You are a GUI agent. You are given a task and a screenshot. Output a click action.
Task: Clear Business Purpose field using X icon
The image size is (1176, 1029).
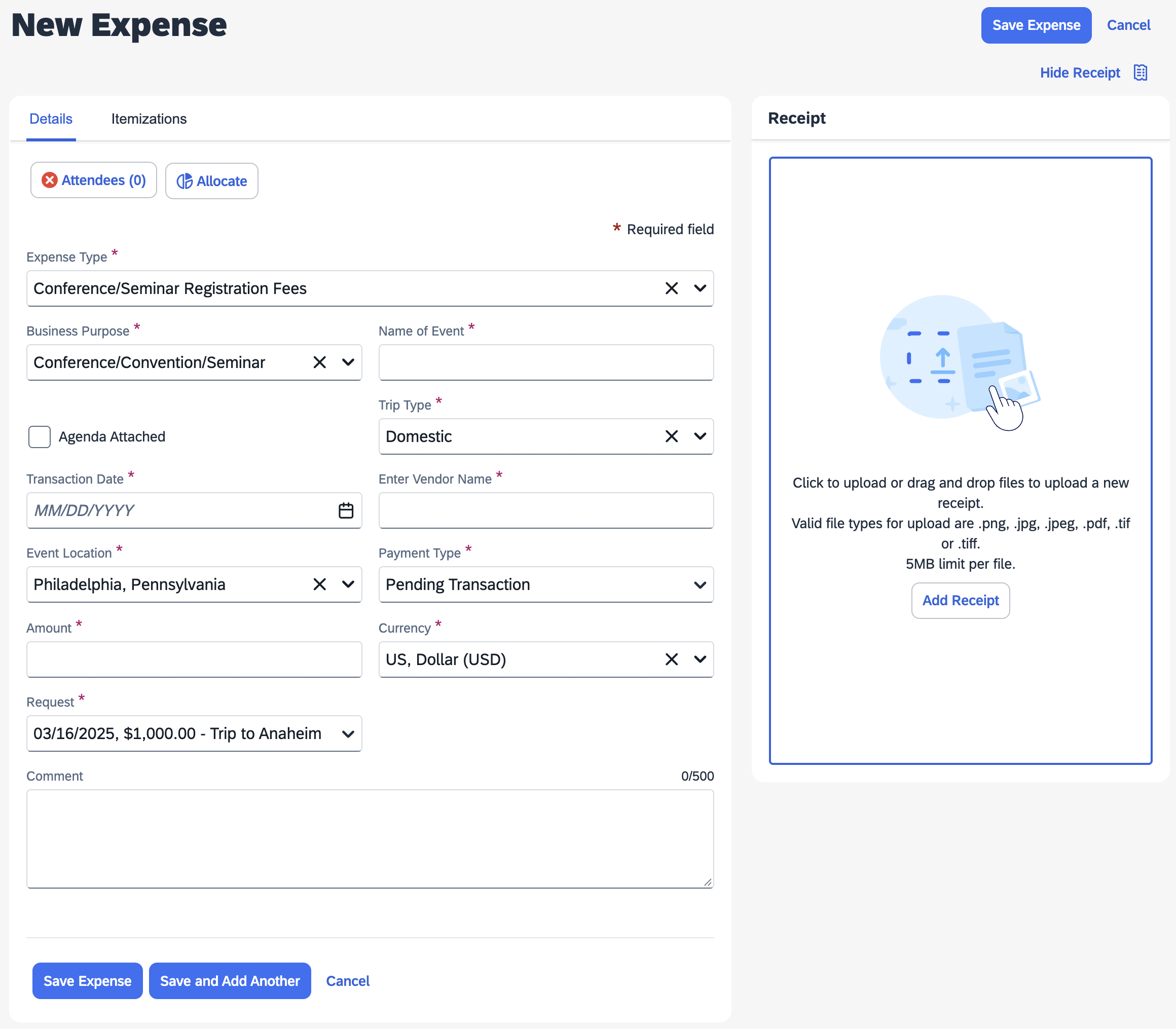(x=319, y=362)
